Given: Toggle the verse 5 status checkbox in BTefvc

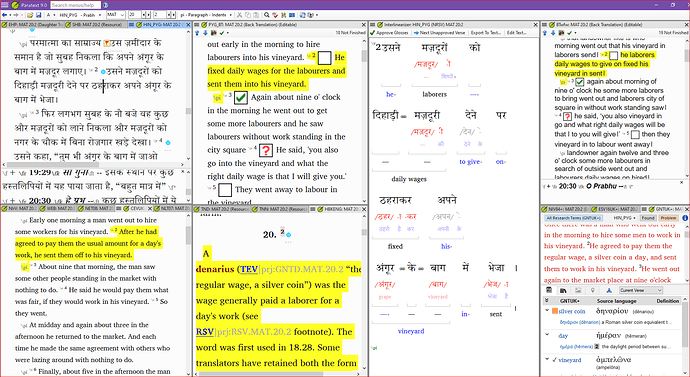Looking at the screenshot, I should [x=635, y=135].
